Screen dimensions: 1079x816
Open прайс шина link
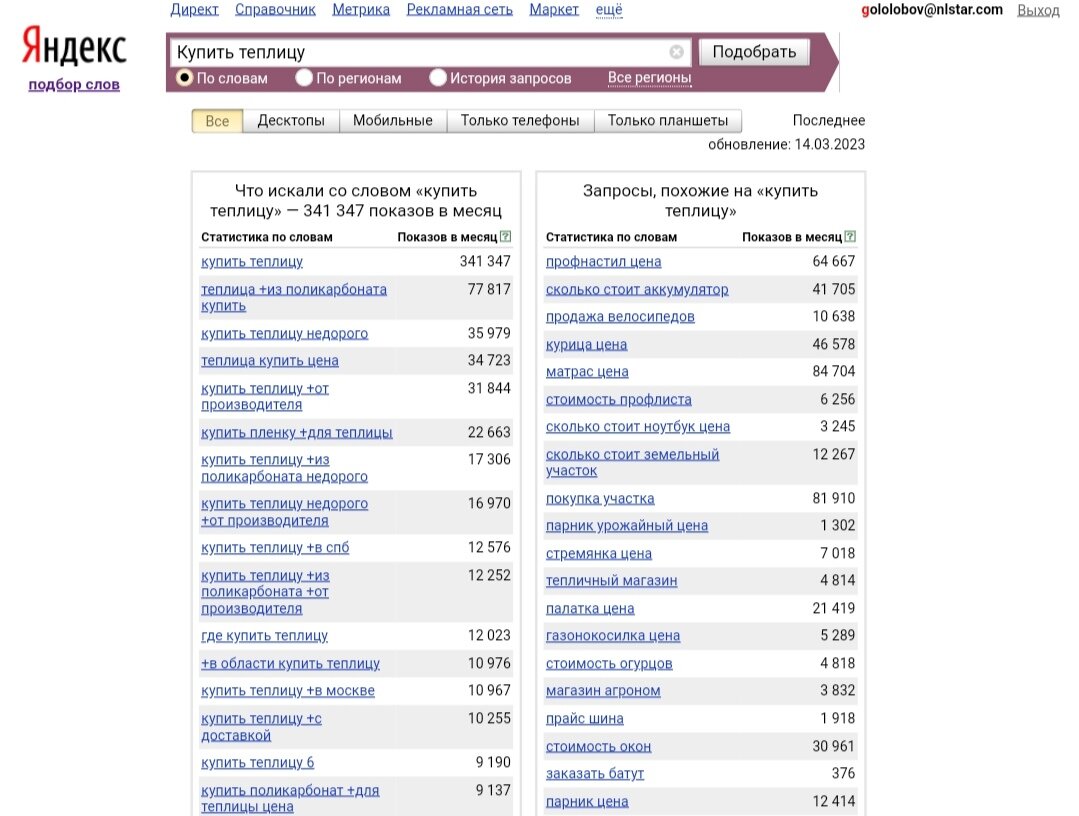tap(585, 718)
